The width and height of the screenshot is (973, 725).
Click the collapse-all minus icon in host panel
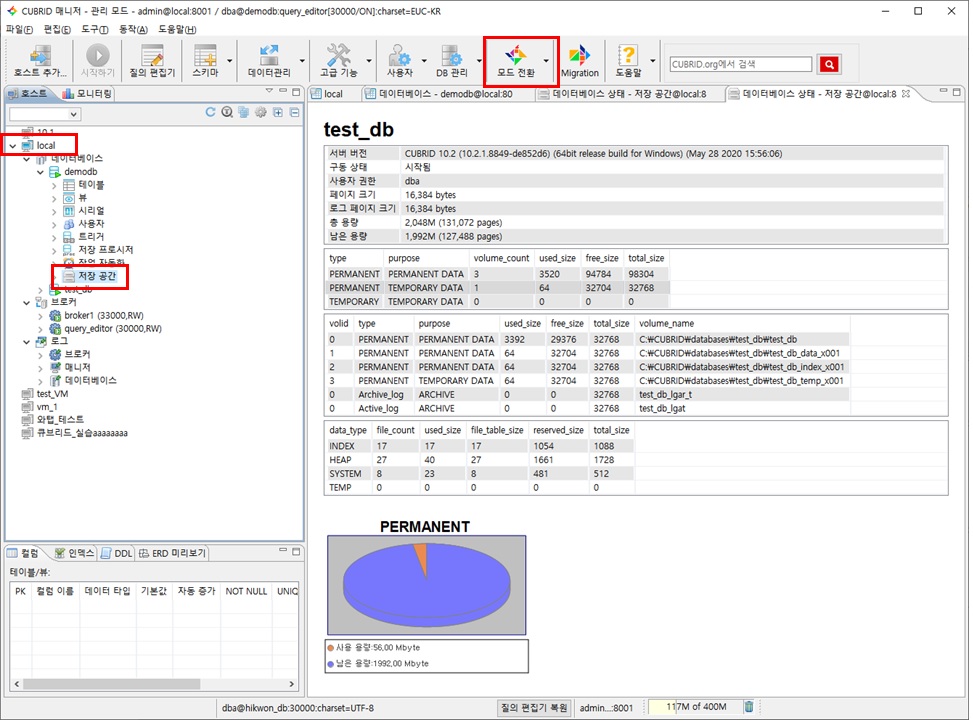[294, 112]
